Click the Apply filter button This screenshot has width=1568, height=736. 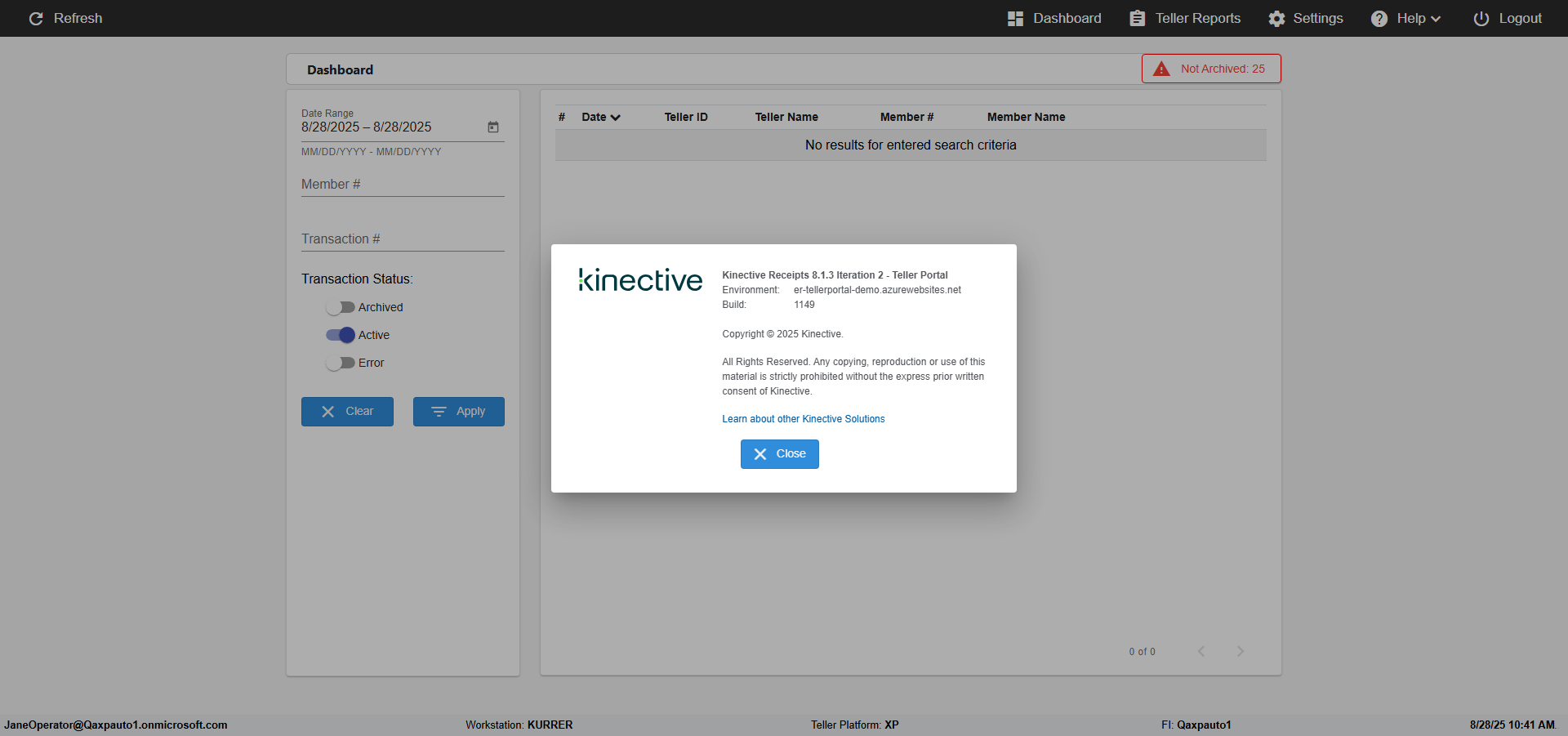[x=459, y=412]
